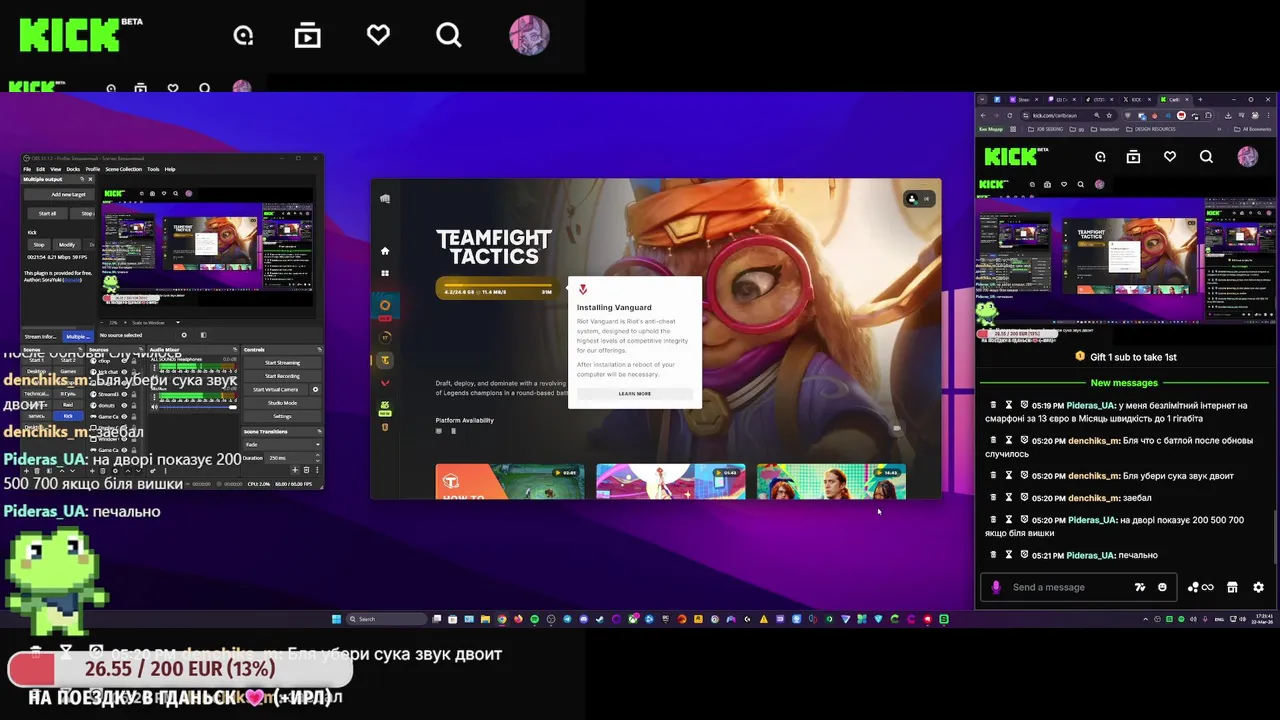
Task: Open DESIGN RESOURCES bookmark folder in Chrome
Action: pyautogui.click(x=1151, y=129)
